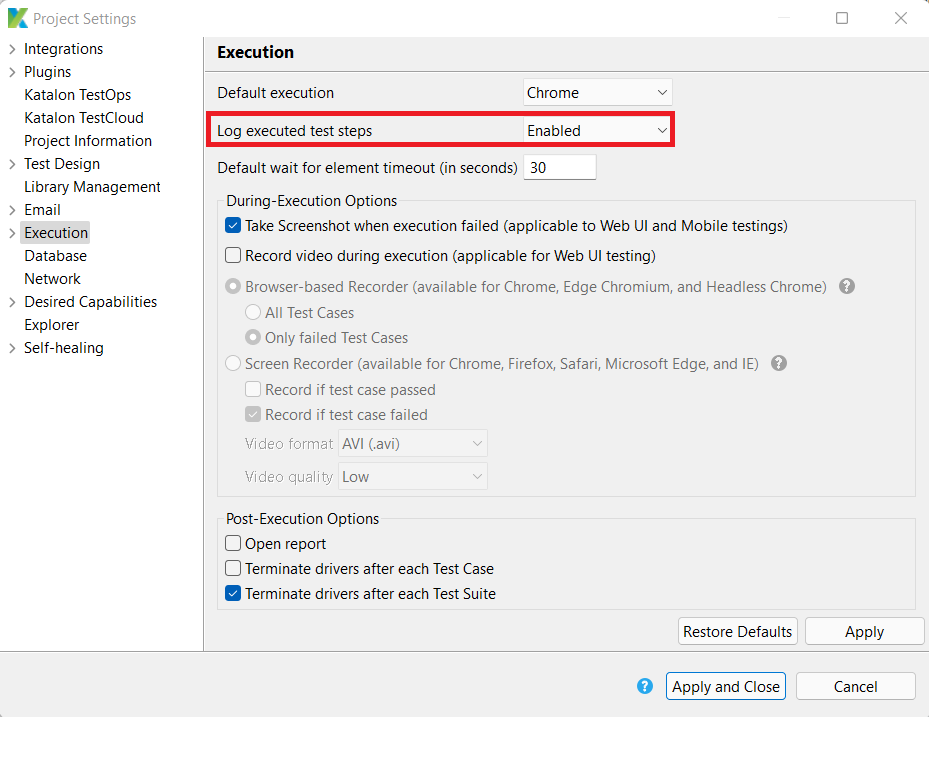
Task: Uncheck Terminate drivers after each Test Suite
Action: coord(233,594)
